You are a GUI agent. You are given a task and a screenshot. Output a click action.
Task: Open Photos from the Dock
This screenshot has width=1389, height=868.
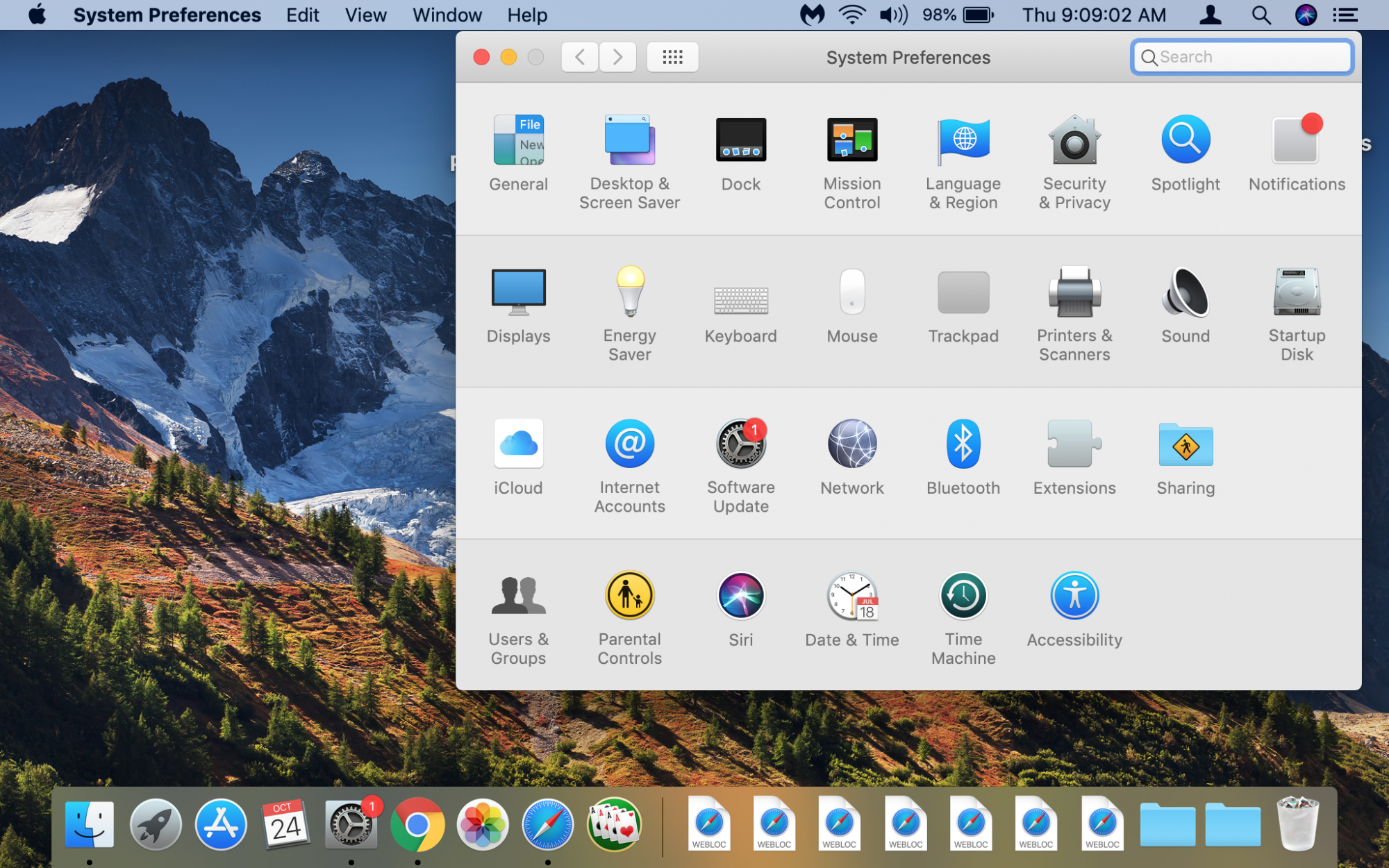click(x=483, y=824)
